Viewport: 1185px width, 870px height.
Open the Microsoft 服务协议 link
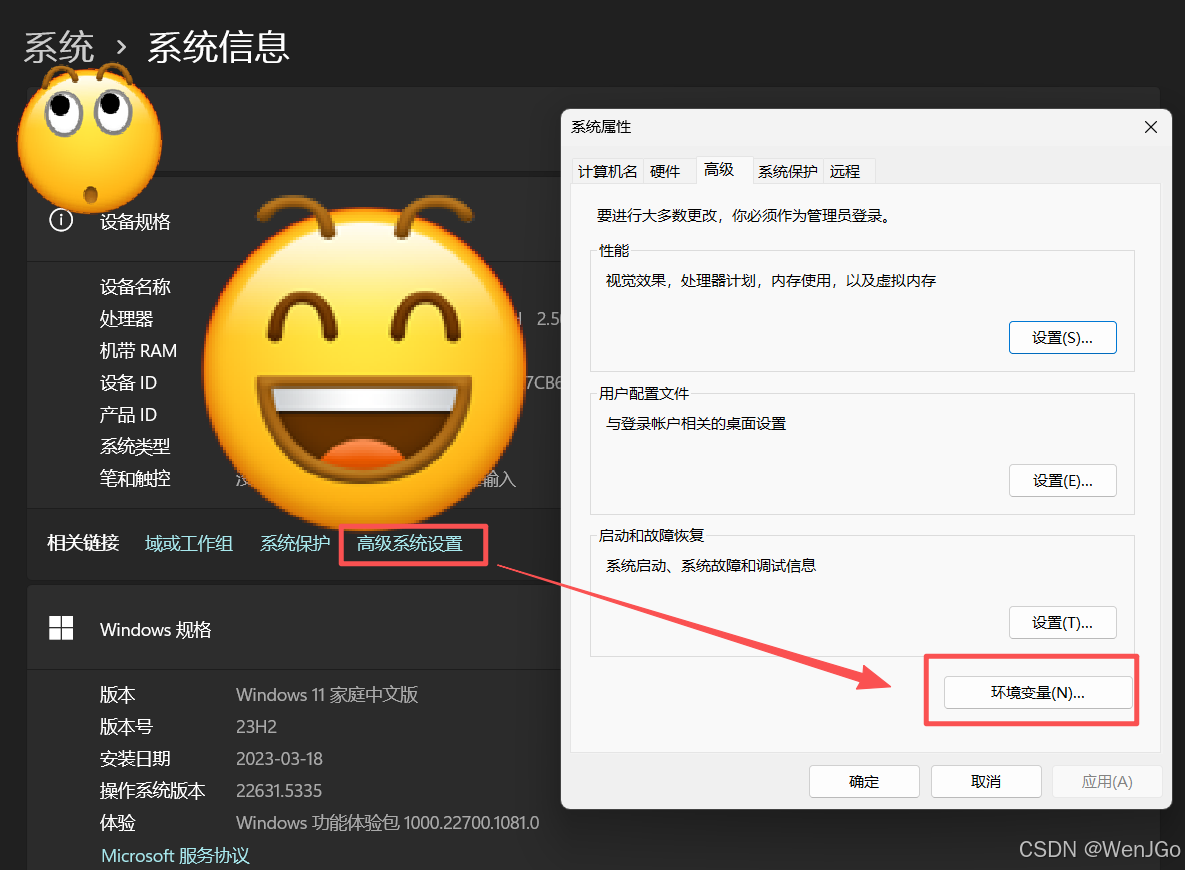(x=175, y=856)
